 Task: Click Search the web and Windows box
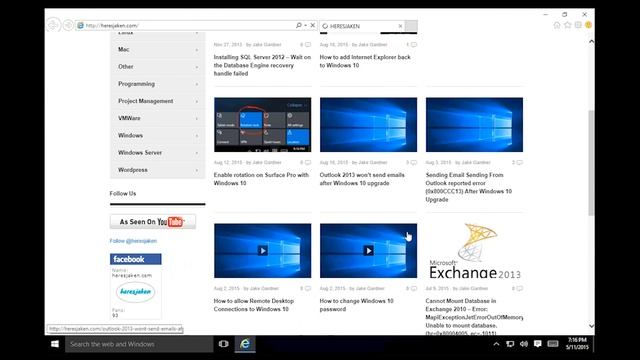point(139,344)
